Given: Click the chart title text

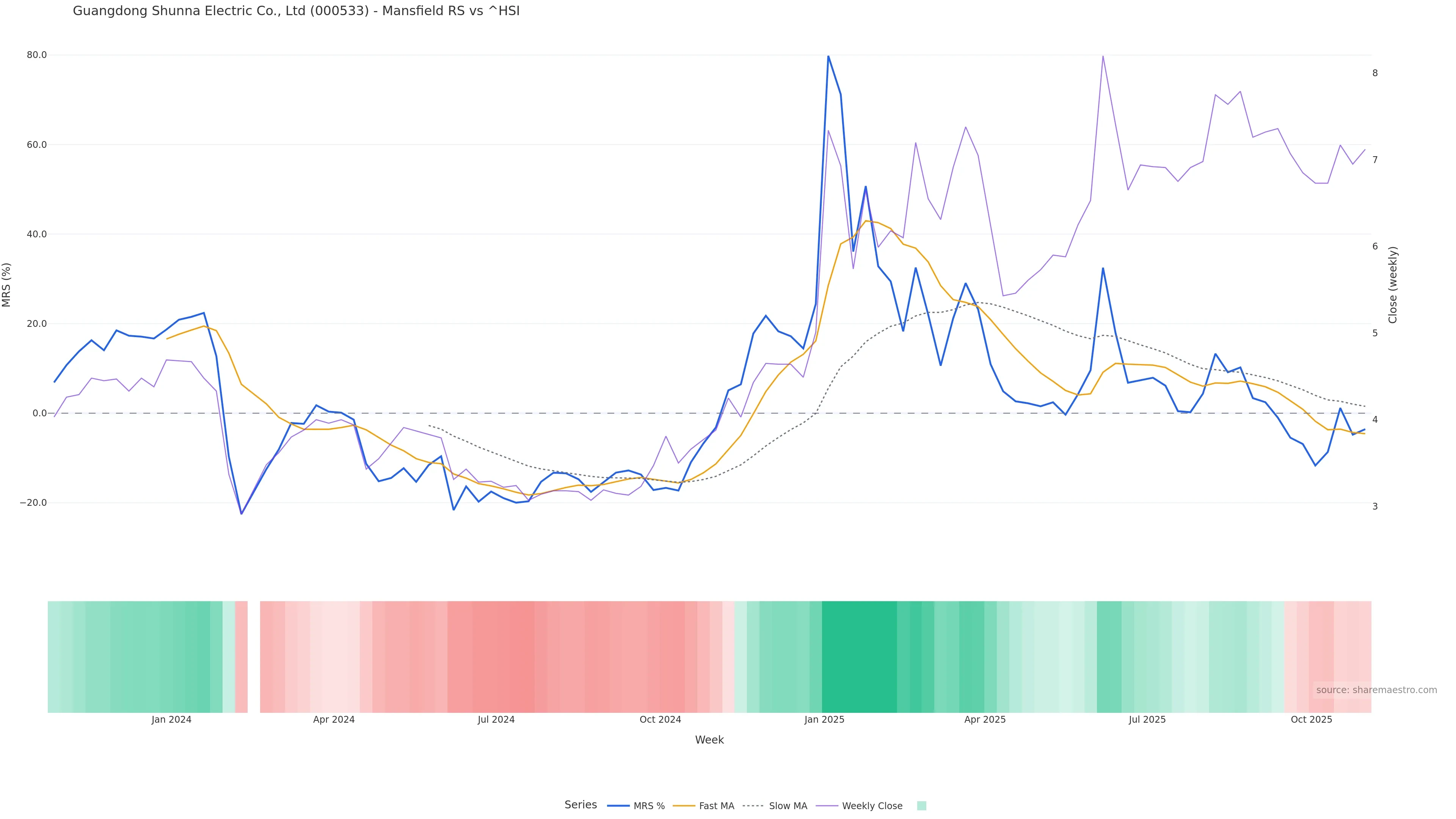Looking at the screenshot, I should click(x=296, y=11).
